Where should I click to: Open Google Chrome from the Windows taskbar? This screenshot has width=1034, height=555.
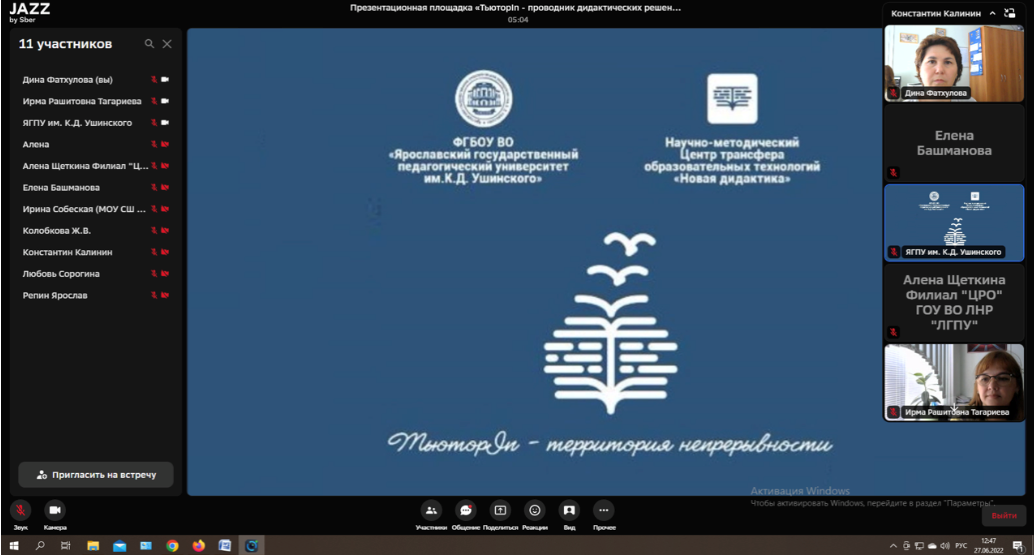click(x=172, y=546)
